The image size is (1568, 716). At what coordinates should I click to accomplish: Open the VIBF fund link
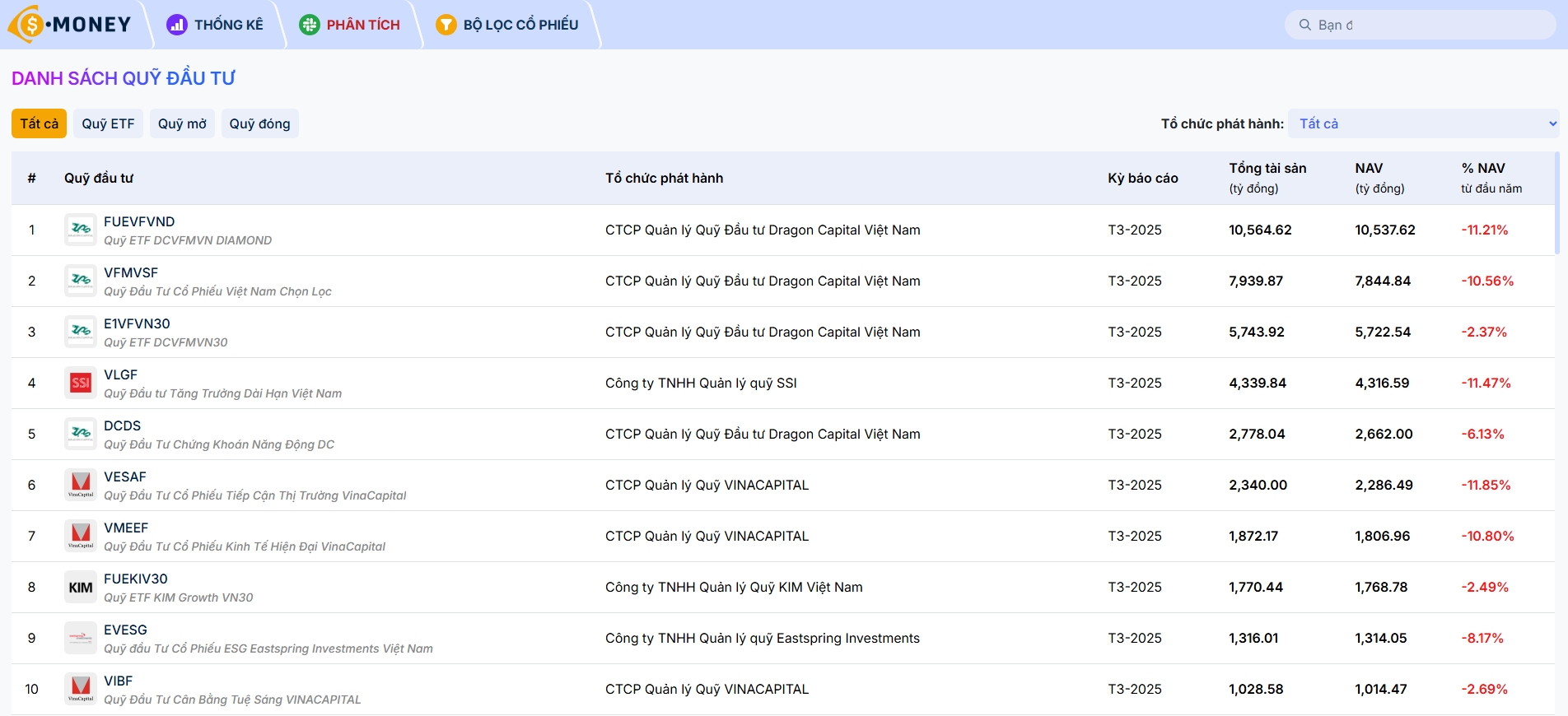click(x=118, y=681)
